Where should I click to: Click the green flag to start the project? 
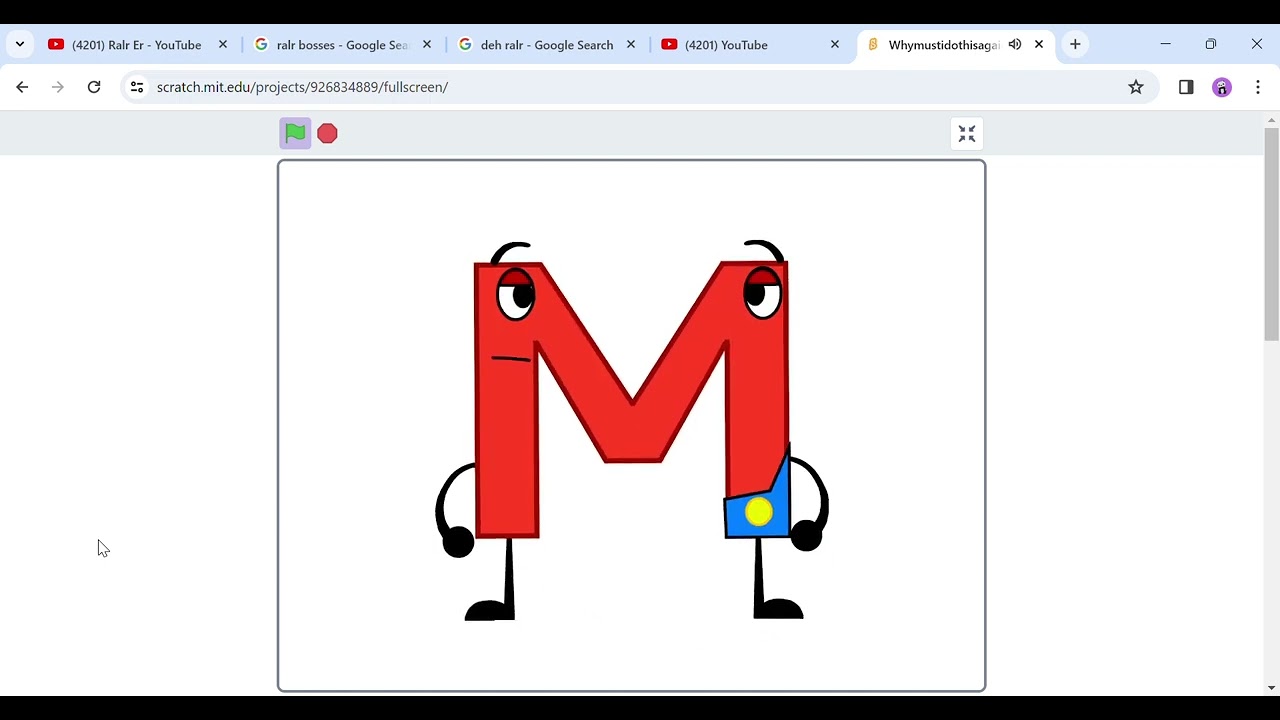click(x=295, y=133)
